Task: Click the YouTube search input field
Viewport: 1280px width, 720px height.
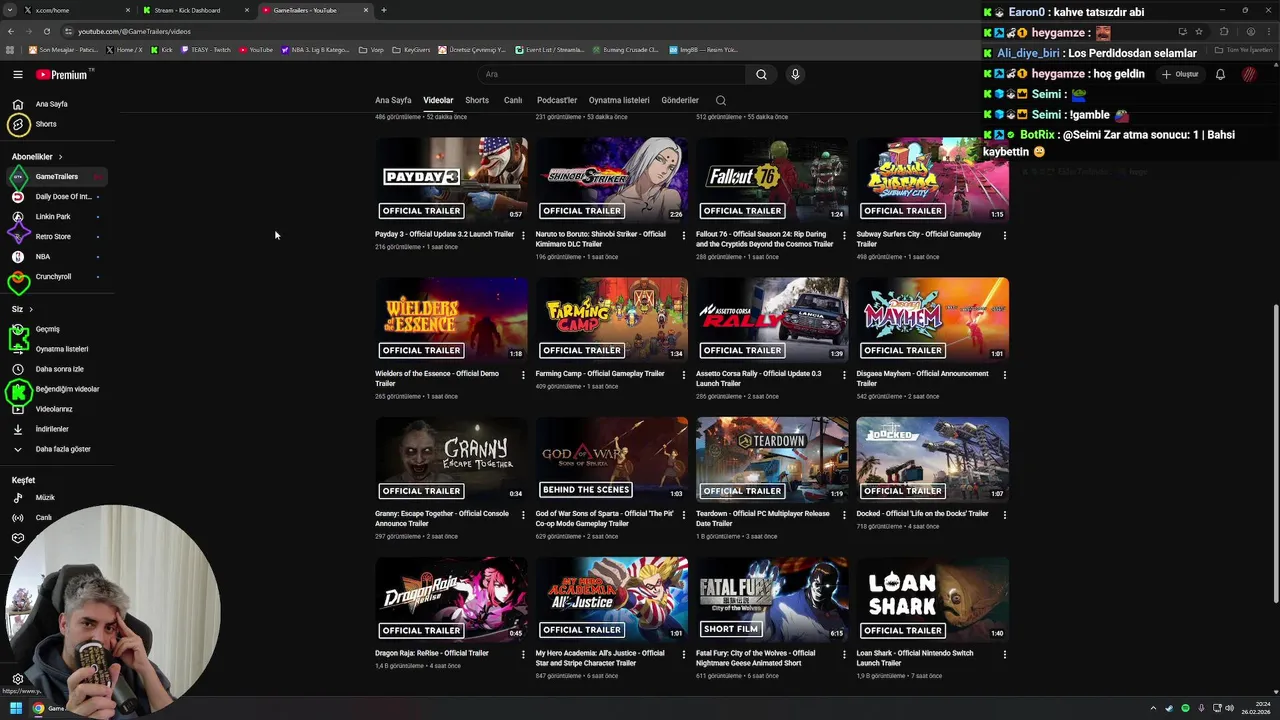Action: tap(612, 74)
